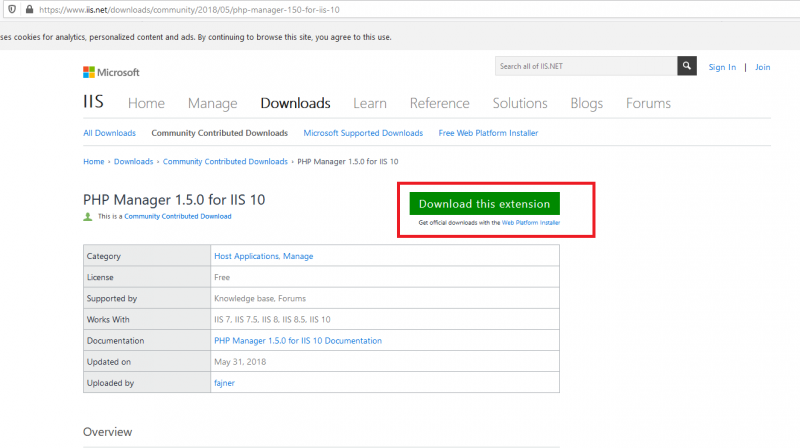The width and height of the screenshot is (800, 448).
Task: Click the search magnifier icon
Action: point(687,67)
